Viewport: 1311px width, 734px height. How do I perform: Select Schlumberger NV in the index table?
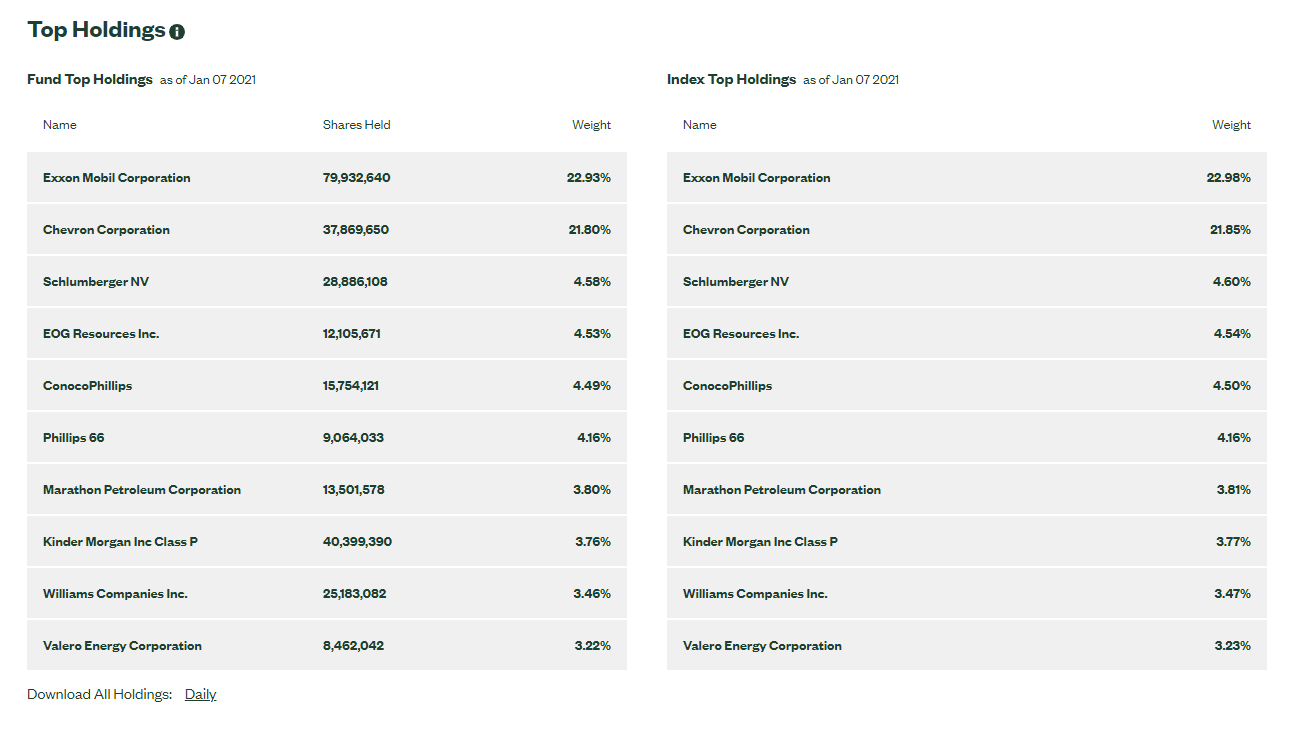[x=736, y=282]
